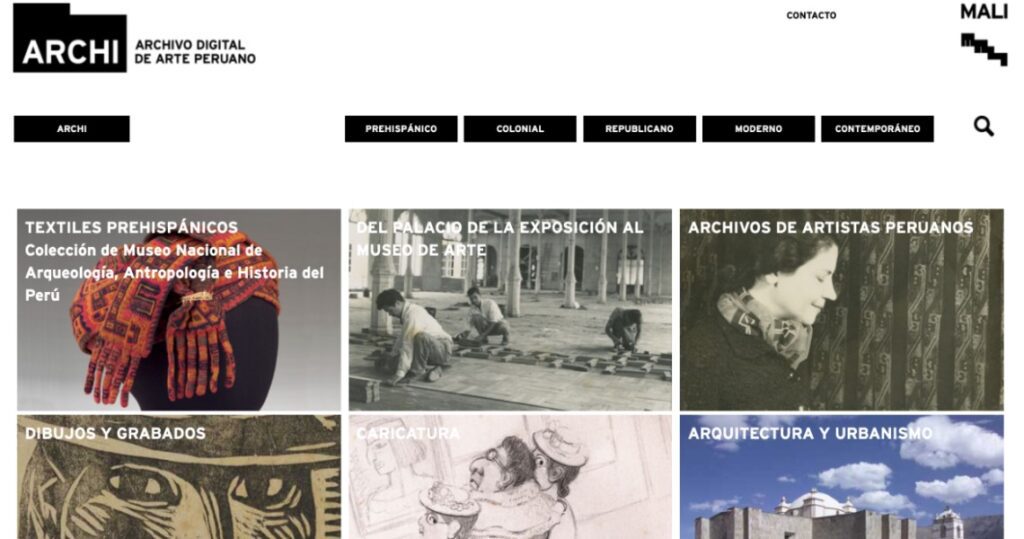Open the MALI staircase logo
Screen dimensions: 1024x539
(984, 50)
